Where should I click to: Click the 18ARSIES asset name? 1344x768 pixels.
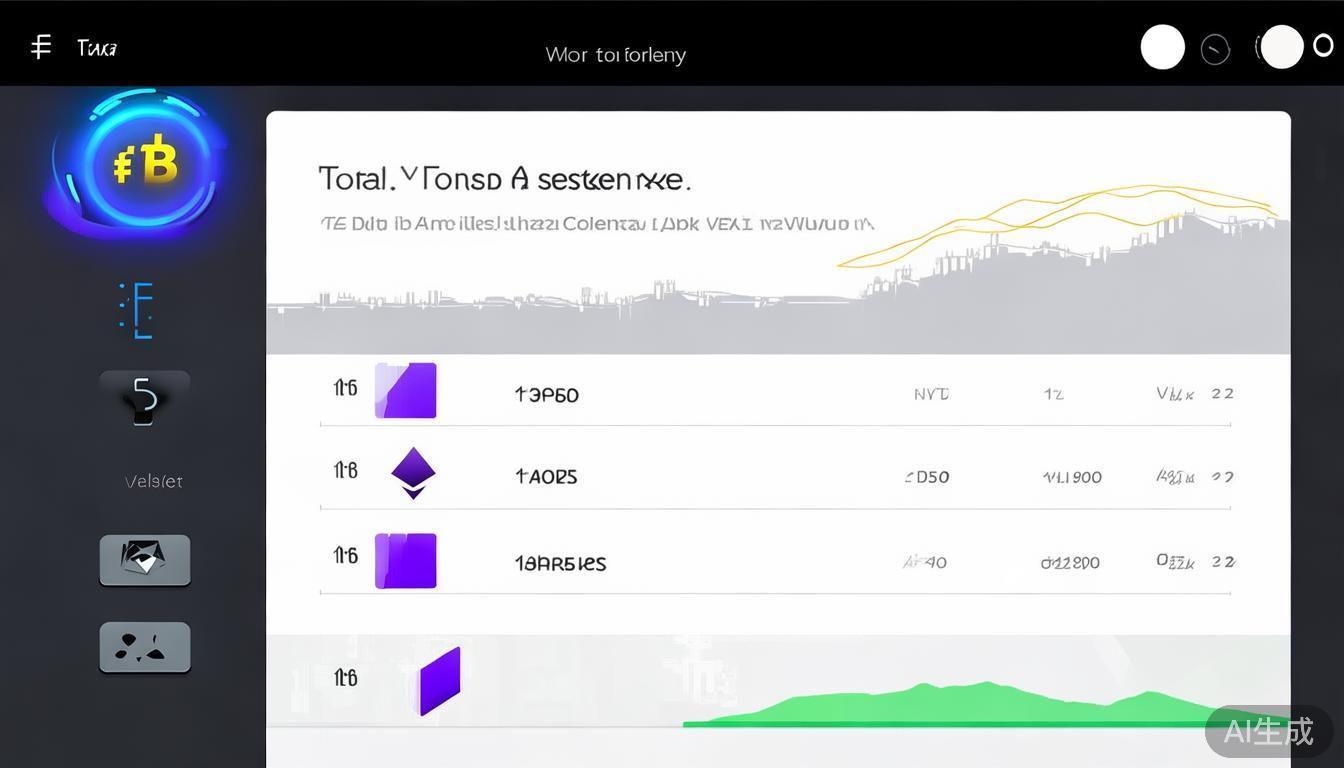point(560,563)
